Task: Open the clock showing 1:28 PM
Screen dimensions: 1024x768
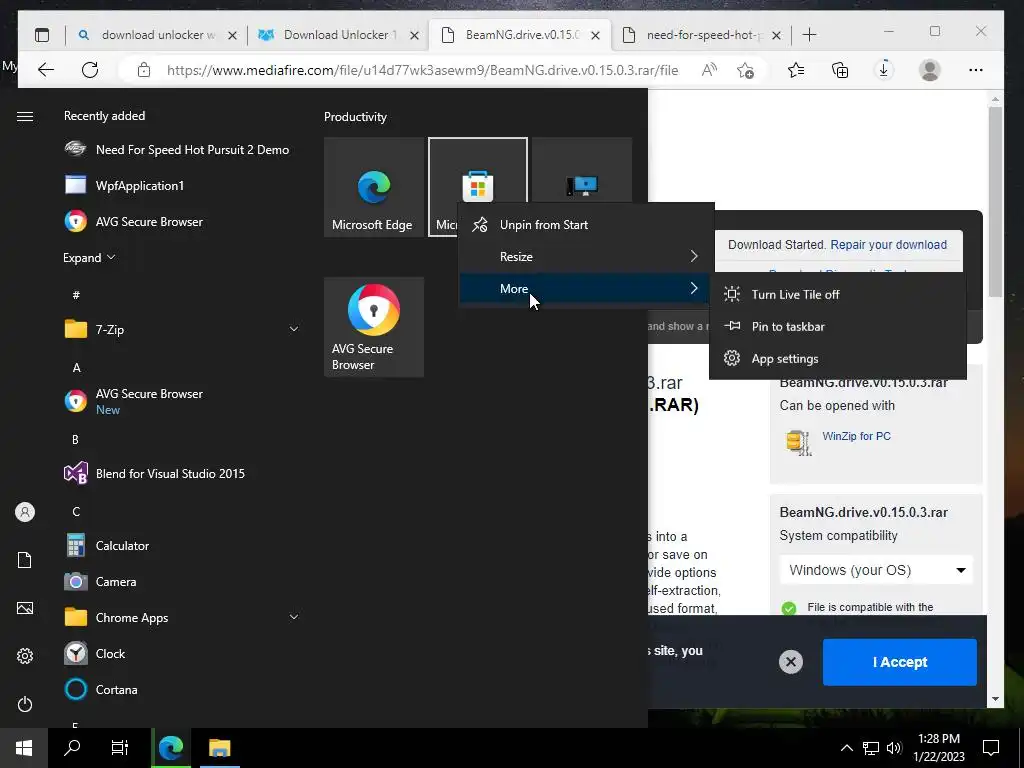Action: pyautogui.click(x=938, y=748)
